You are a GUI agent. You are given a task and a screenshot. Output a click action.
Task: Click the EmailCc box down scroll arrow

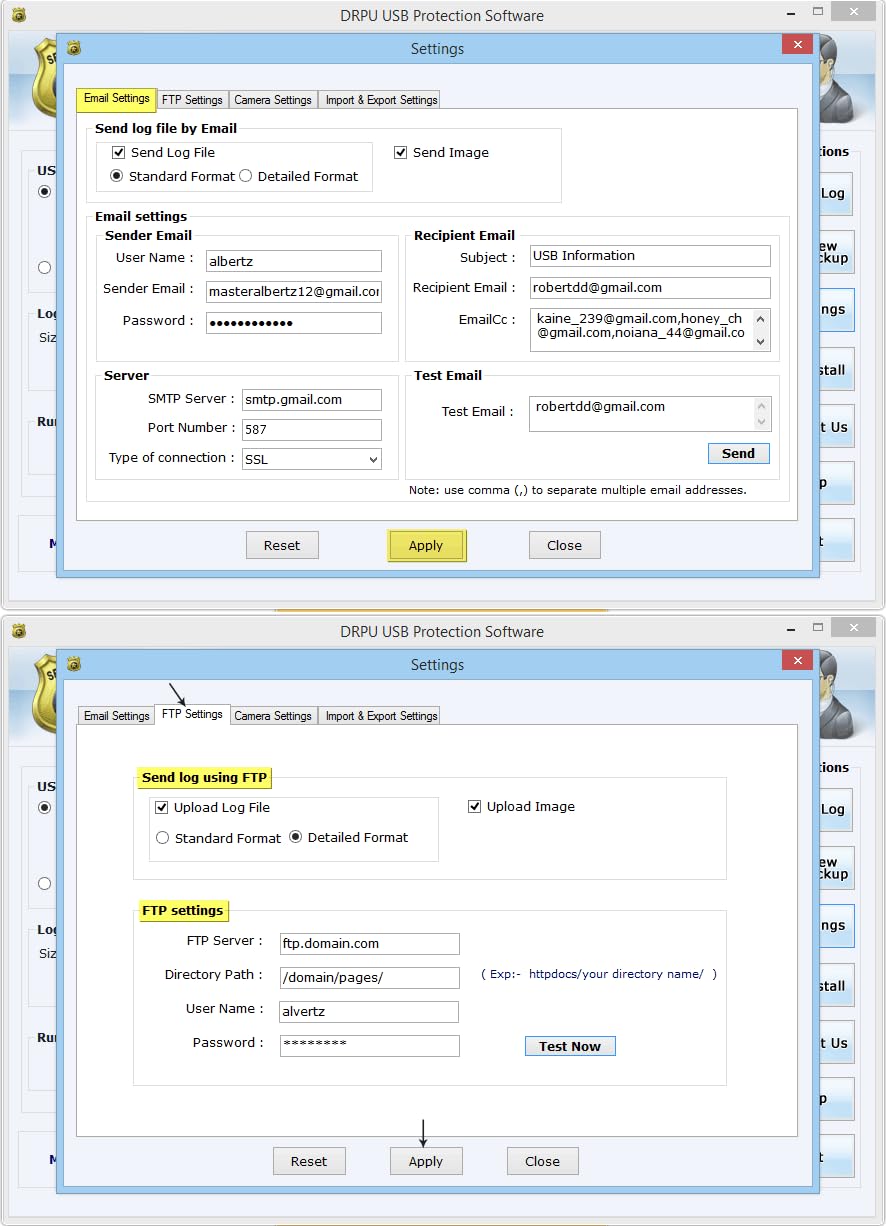point(761,341)
